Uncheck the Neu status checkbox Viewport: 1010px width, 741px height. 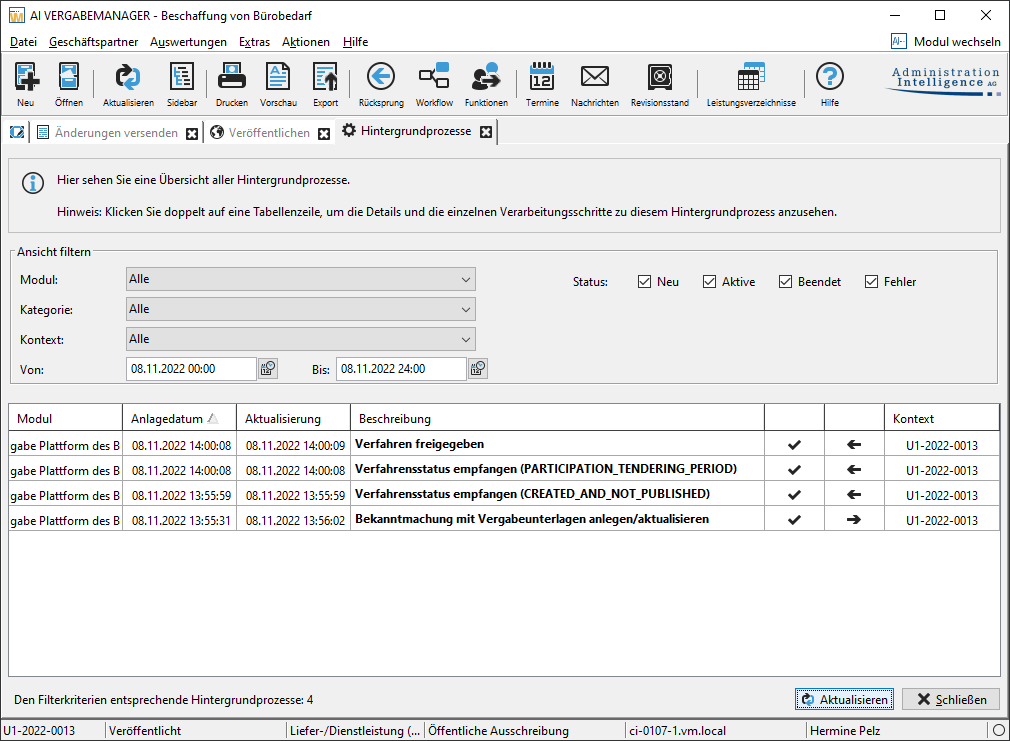644,282
